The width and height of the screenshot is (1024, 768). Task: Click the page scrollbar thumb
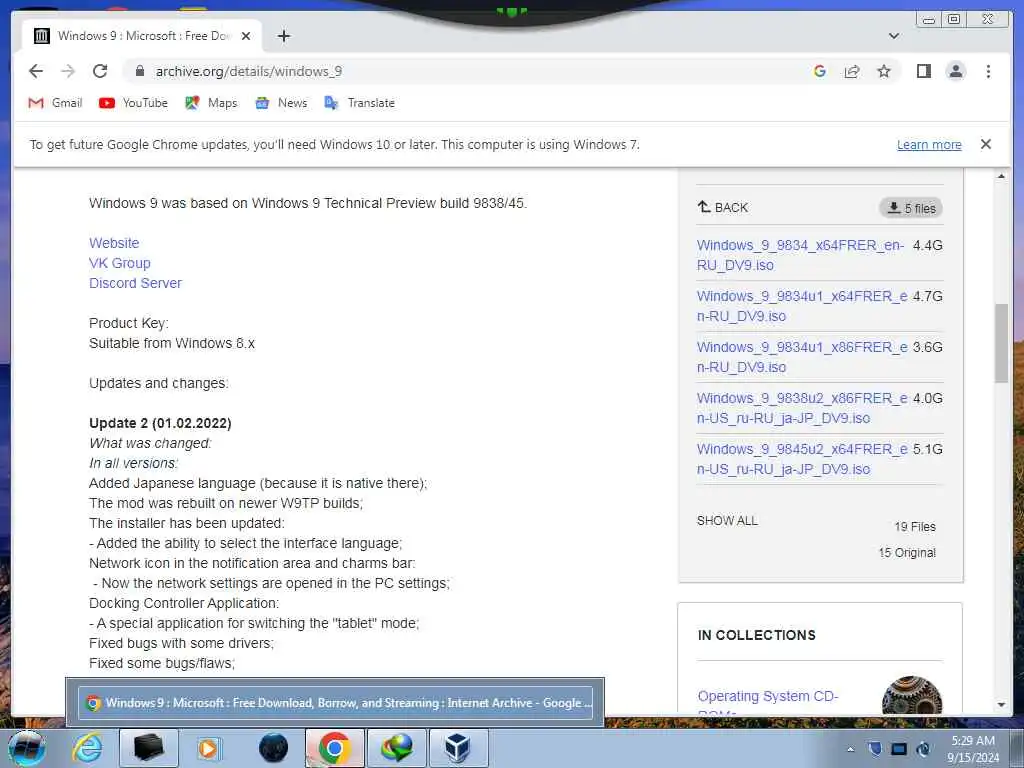pyautogui.click(x=1001, y=343)
